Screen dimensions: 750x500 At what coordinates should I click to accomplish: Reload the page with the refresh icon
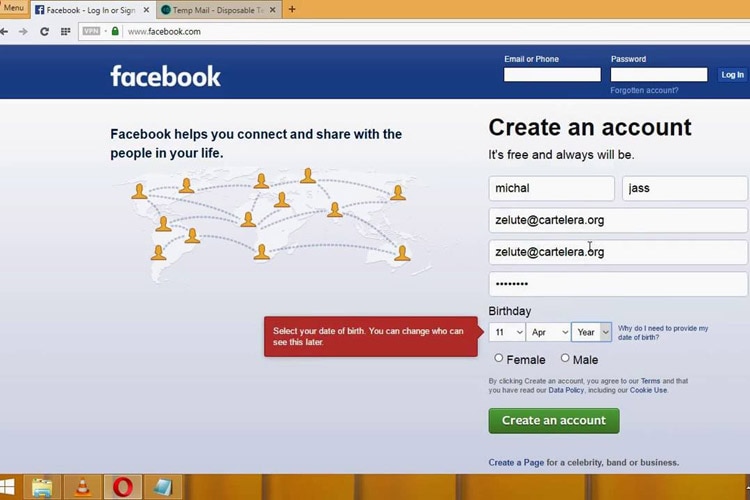[x=44, y=31]
